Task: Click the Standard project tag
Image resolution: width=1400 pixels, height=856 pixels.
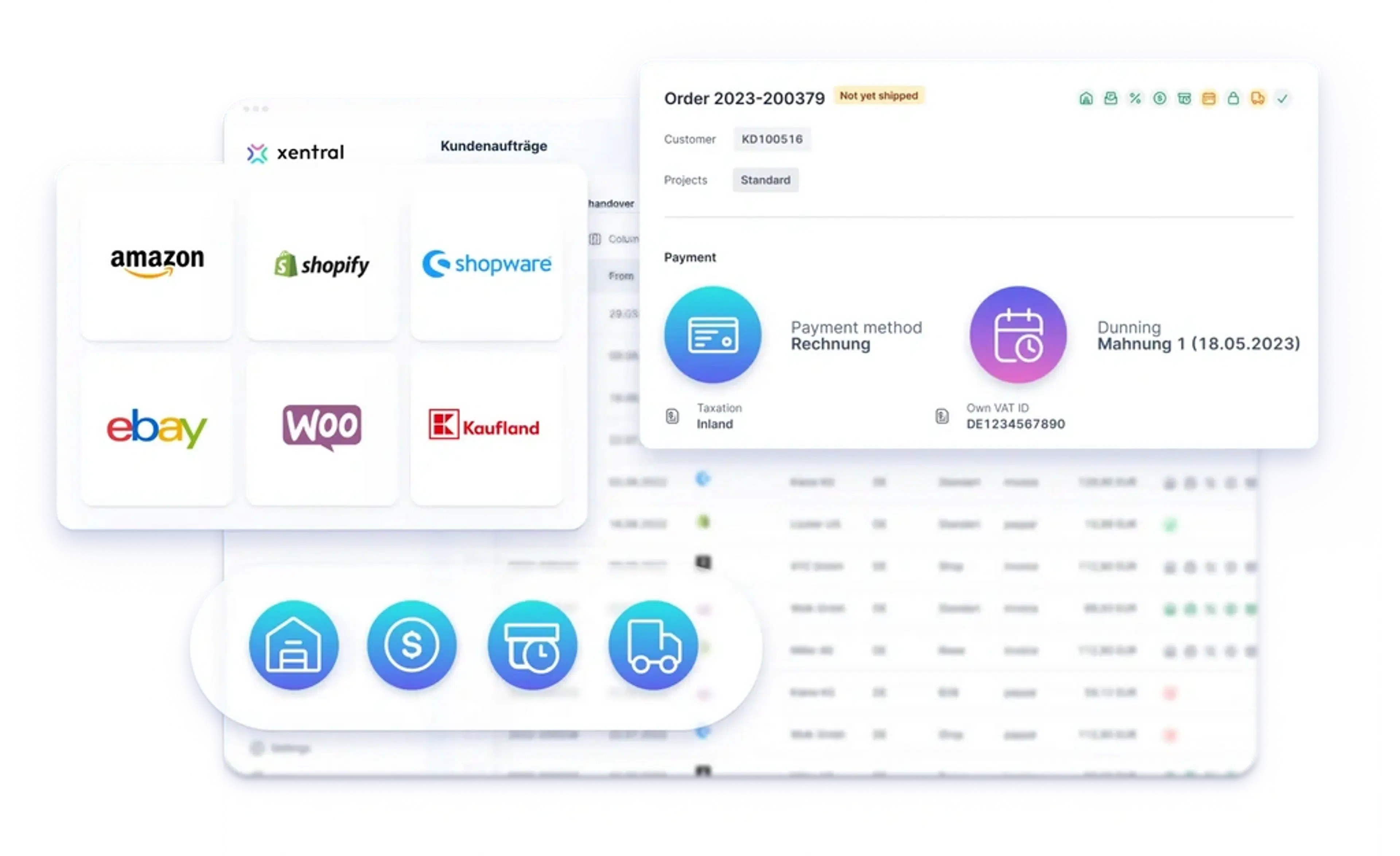Action: pos(765,180)
